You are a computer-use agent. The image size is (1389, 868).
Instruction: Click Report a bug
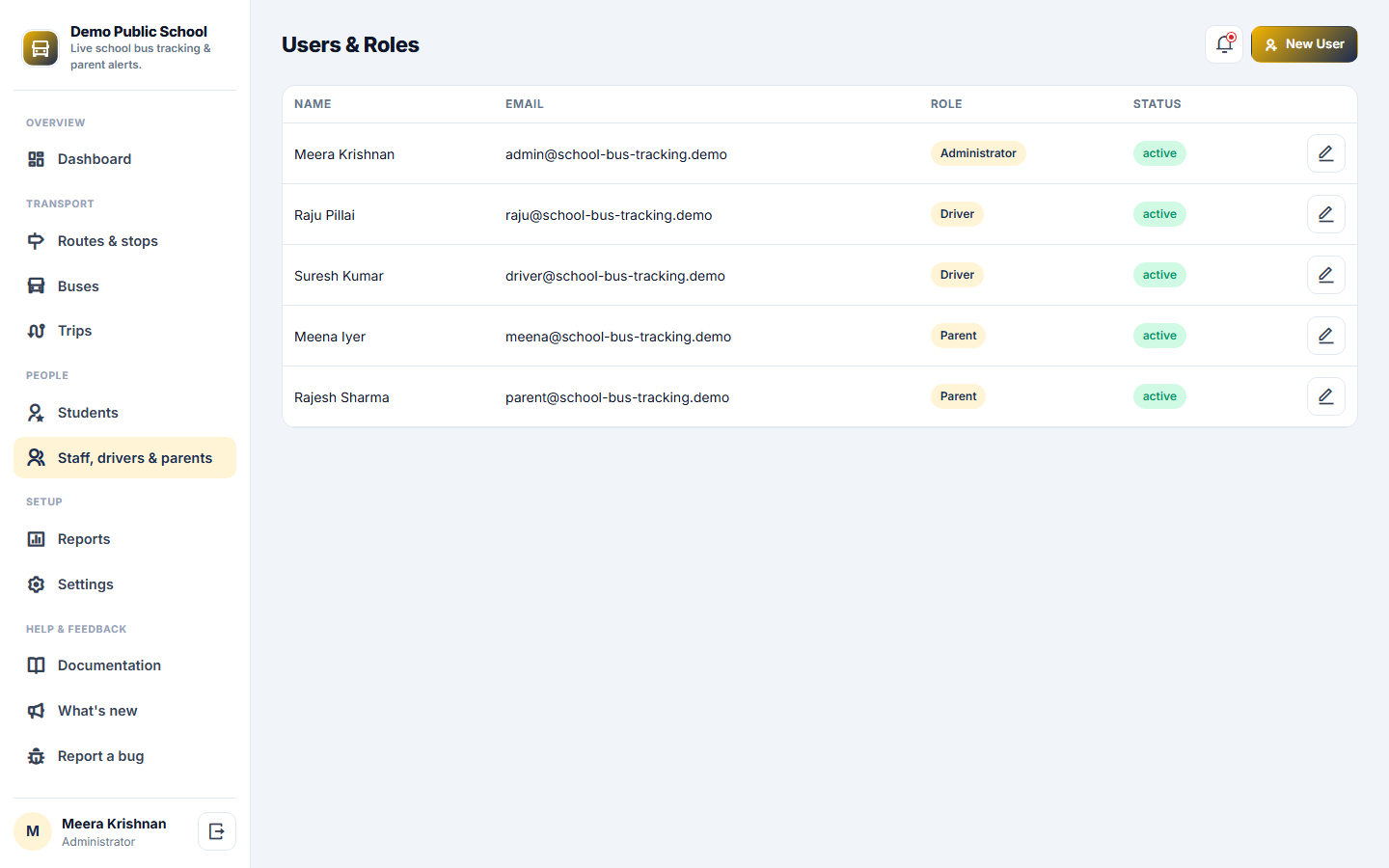coord(124,756)
